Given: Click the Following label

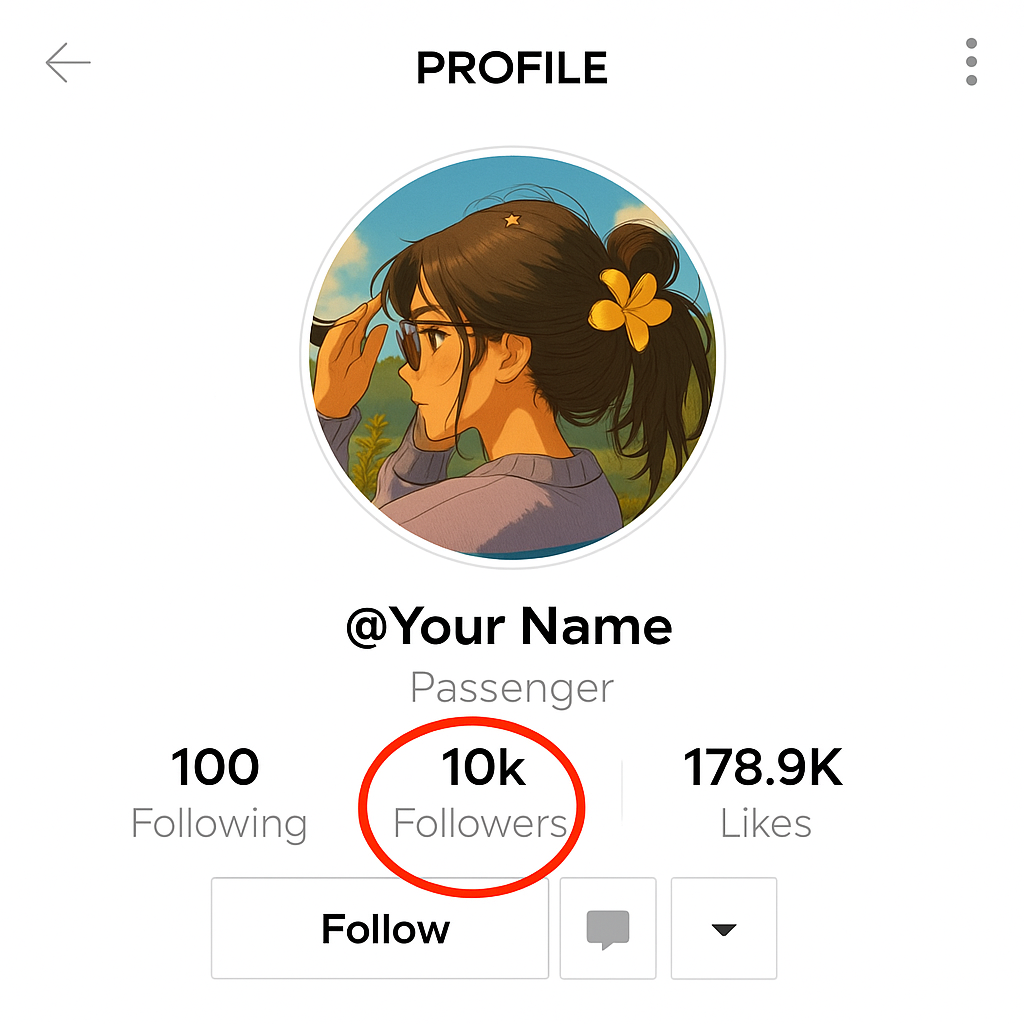Looking at the screenshot, I should pos(219,824).
